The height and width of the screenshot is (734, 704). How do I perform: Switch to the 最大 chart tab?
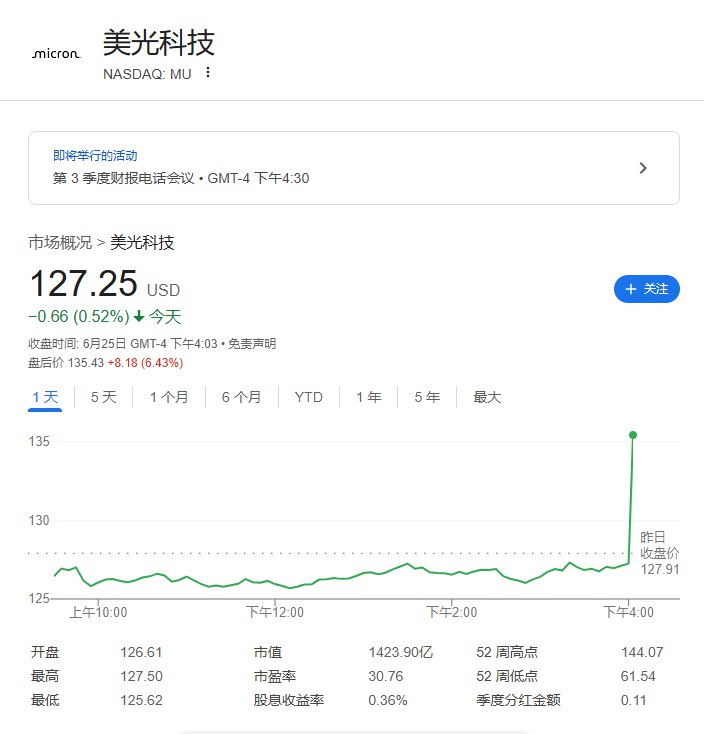487,397
